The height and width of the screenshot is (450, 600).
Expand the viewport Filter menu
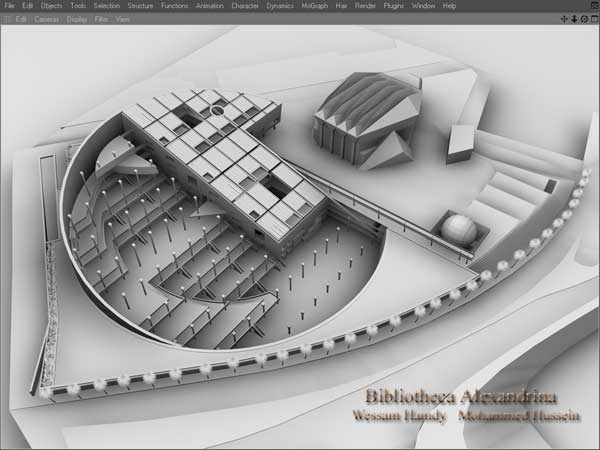(x=100, y=18)
